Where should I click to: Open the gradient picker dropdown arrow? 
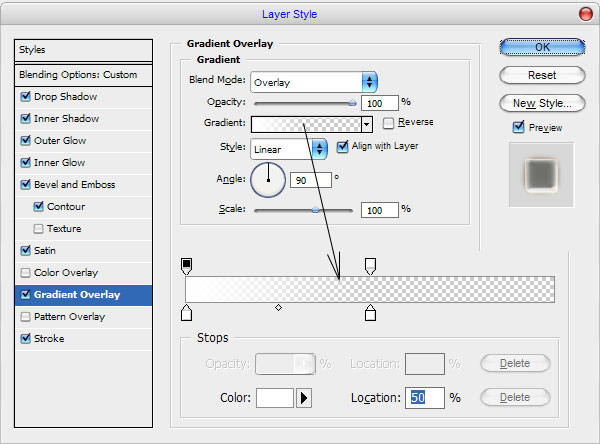point(367,124)
